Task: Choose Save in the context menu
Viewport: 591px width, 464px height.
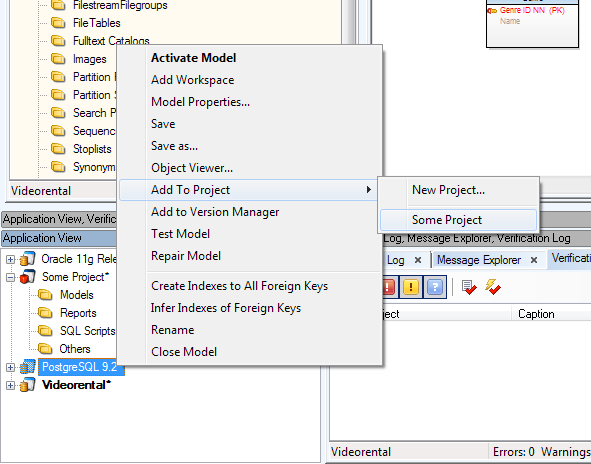Action: (x=250, y=124)
